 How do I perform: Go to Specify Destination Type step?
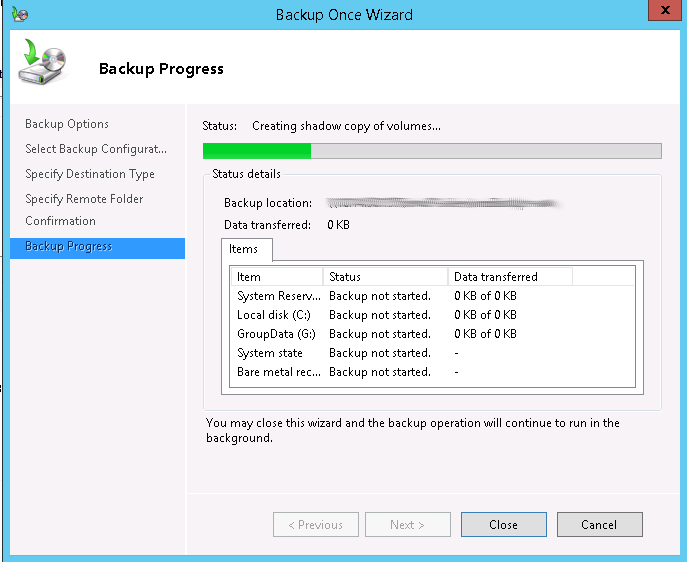pyautogui.click(x=90, y=174)
